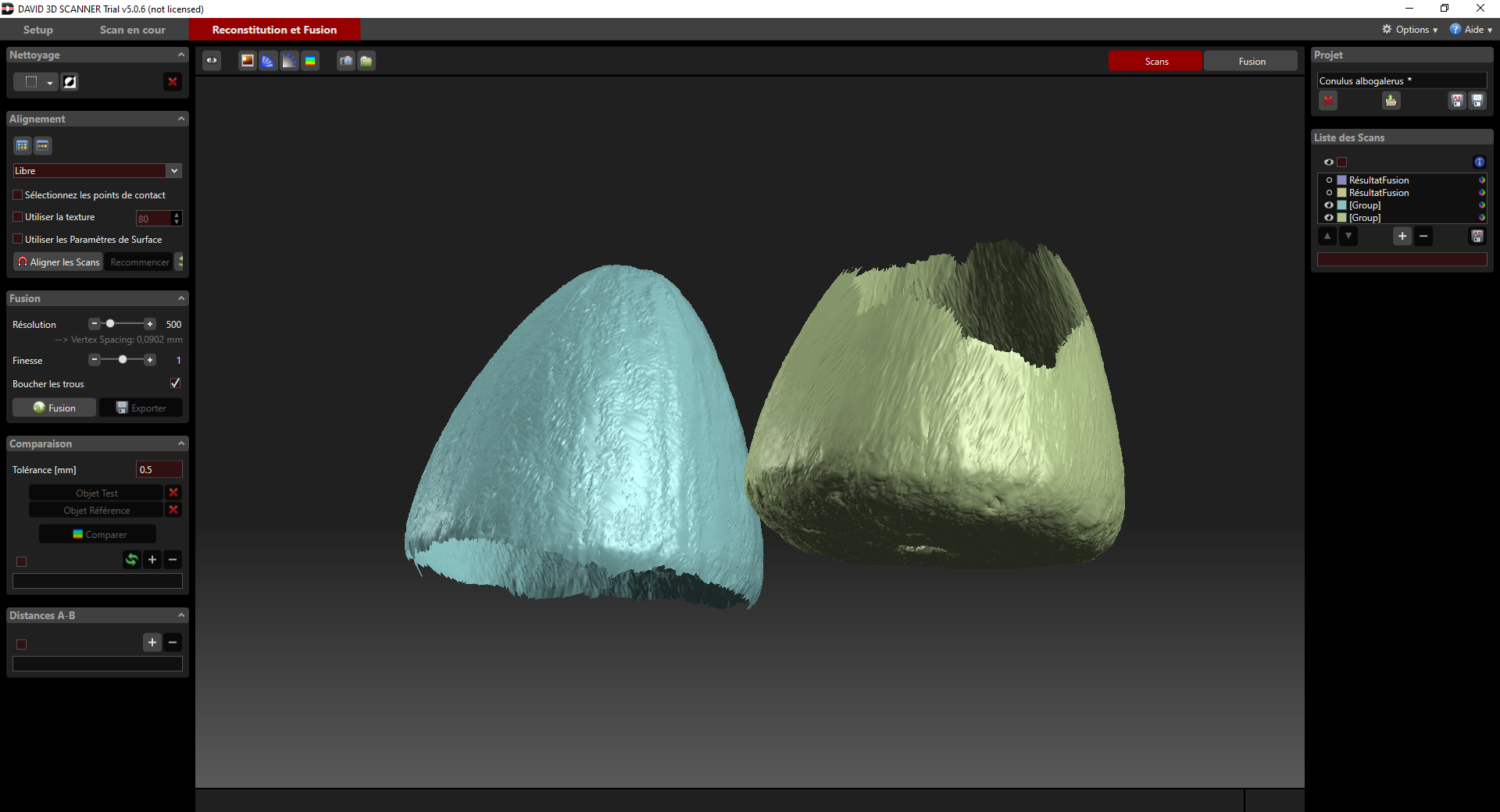Click the camera screenshot icon in viewport toolbar
The image size is (1500, 812).
coord(345,61)
